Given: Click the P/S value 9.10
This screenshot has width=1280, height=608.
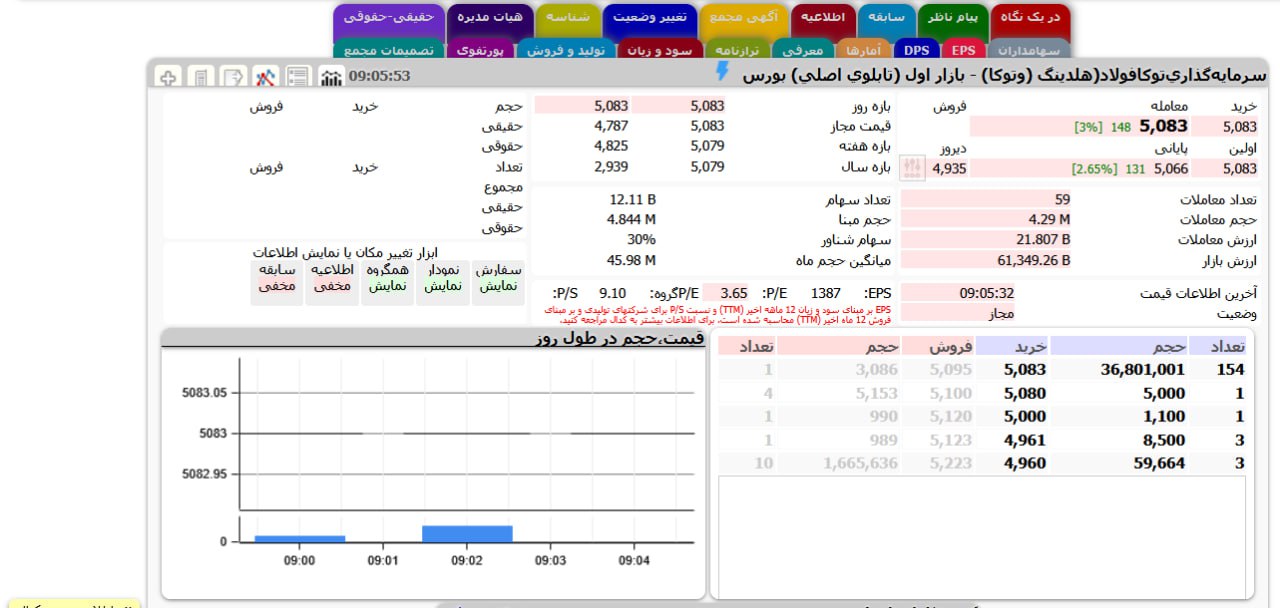Looking at the screenshot, I should pyautogui.click(x=612, y=293).
